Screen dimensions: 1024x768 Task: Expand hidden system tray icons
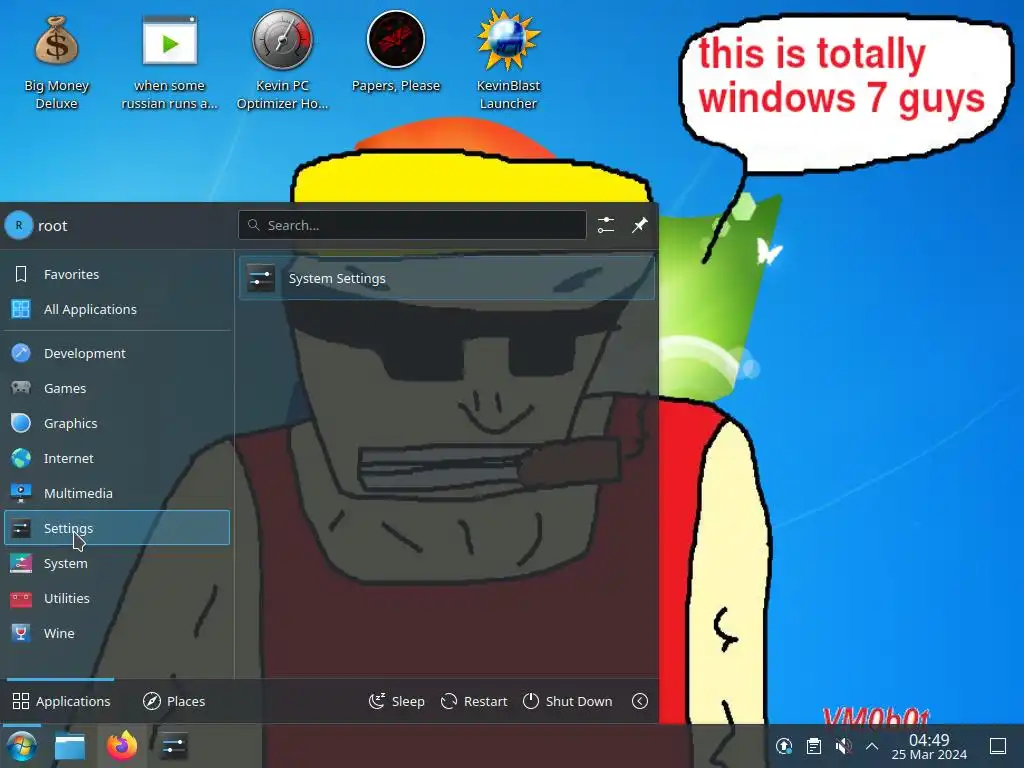click(x=872, y=746)
